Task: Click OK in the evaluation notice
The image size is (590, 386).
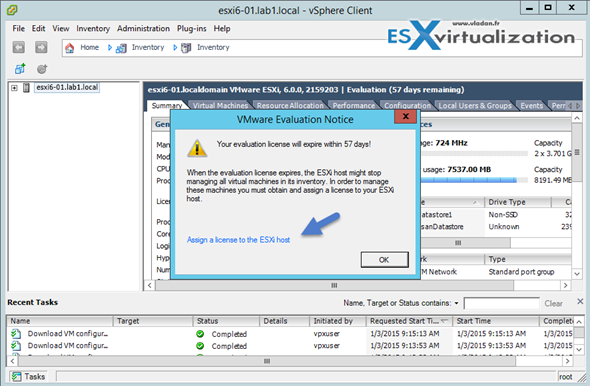Action: (x=384, y=260)
